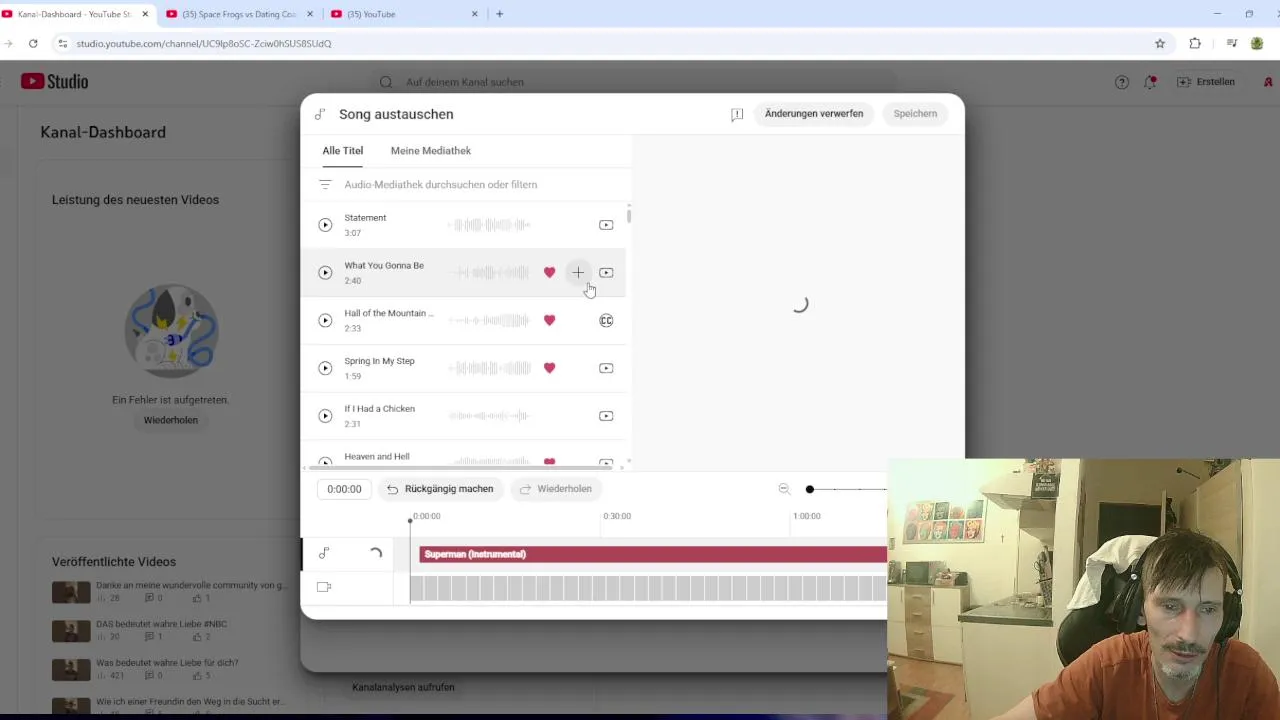
Task: Zoom out timeline with magnifier icon
Action: click(784, 489)
